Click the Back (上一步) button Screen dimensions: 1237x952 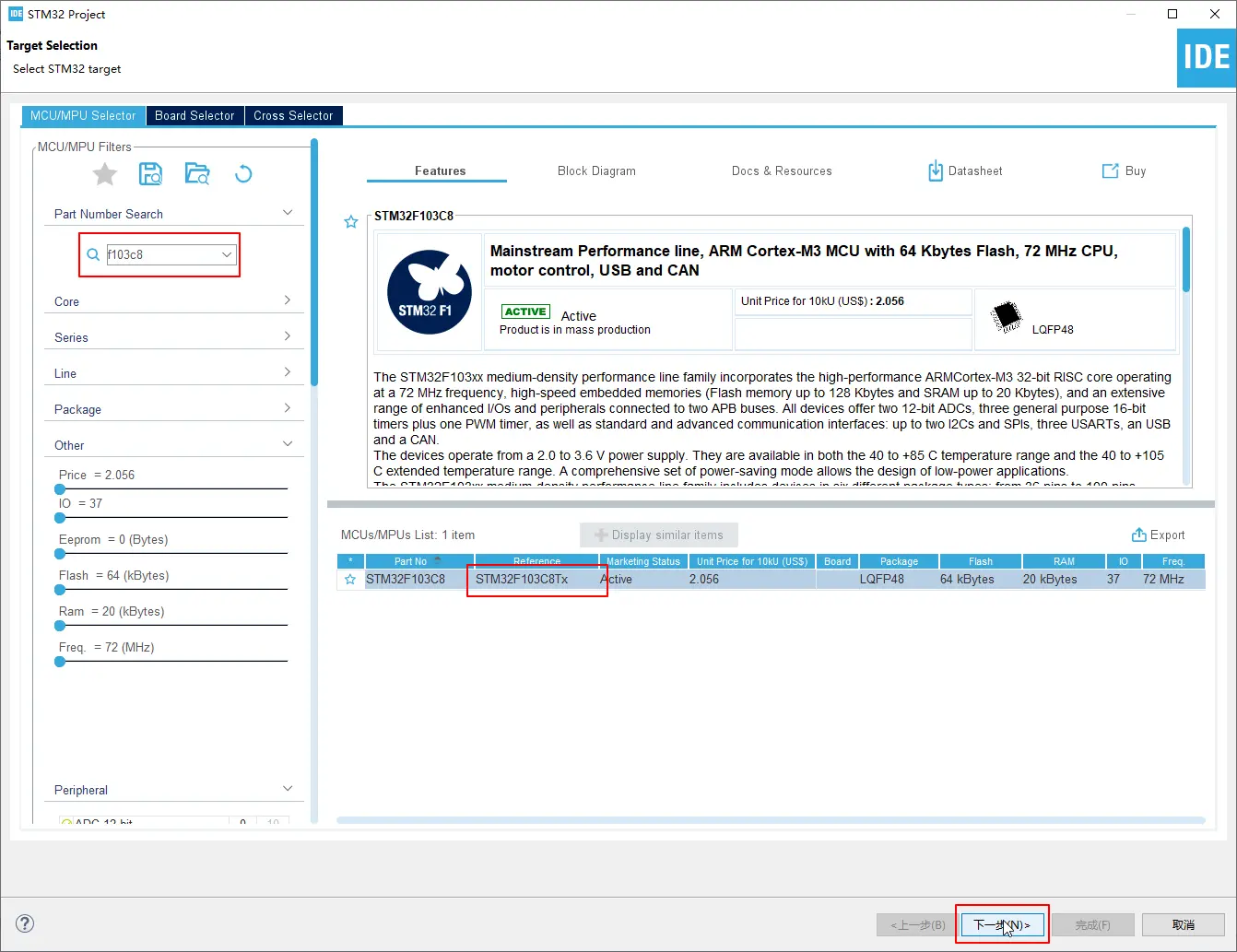coord(918,924)
